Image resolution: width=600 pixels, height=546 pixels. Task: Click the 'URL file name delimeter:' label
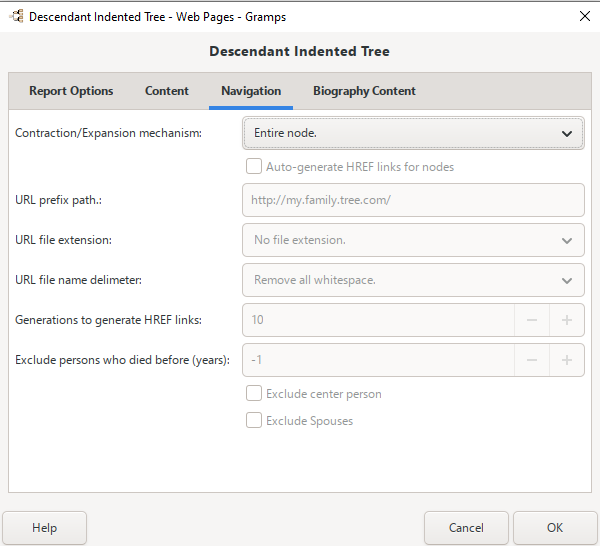[x=78, y=280]
